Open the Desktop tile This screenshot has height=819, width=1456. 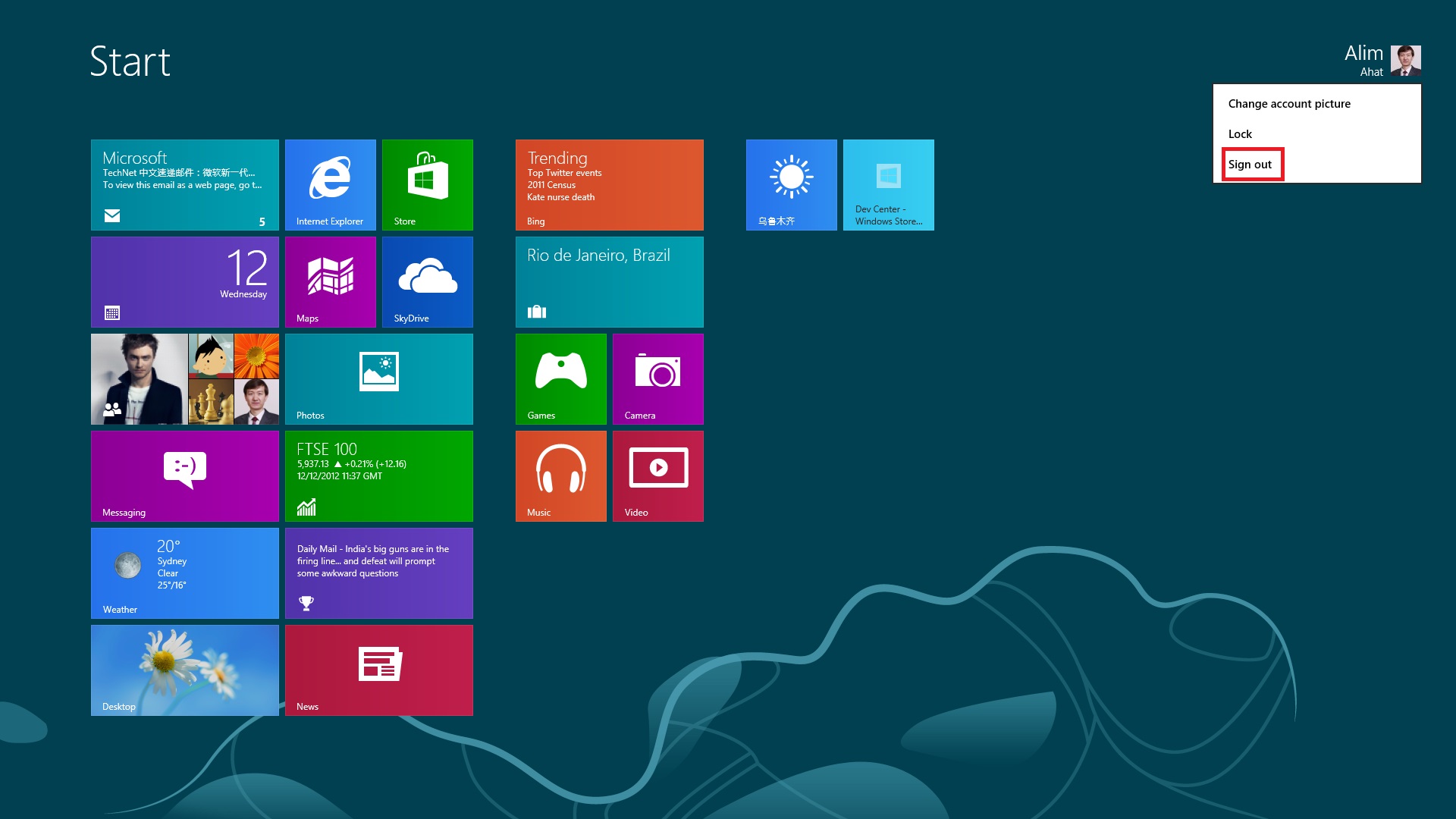(184, 670)
